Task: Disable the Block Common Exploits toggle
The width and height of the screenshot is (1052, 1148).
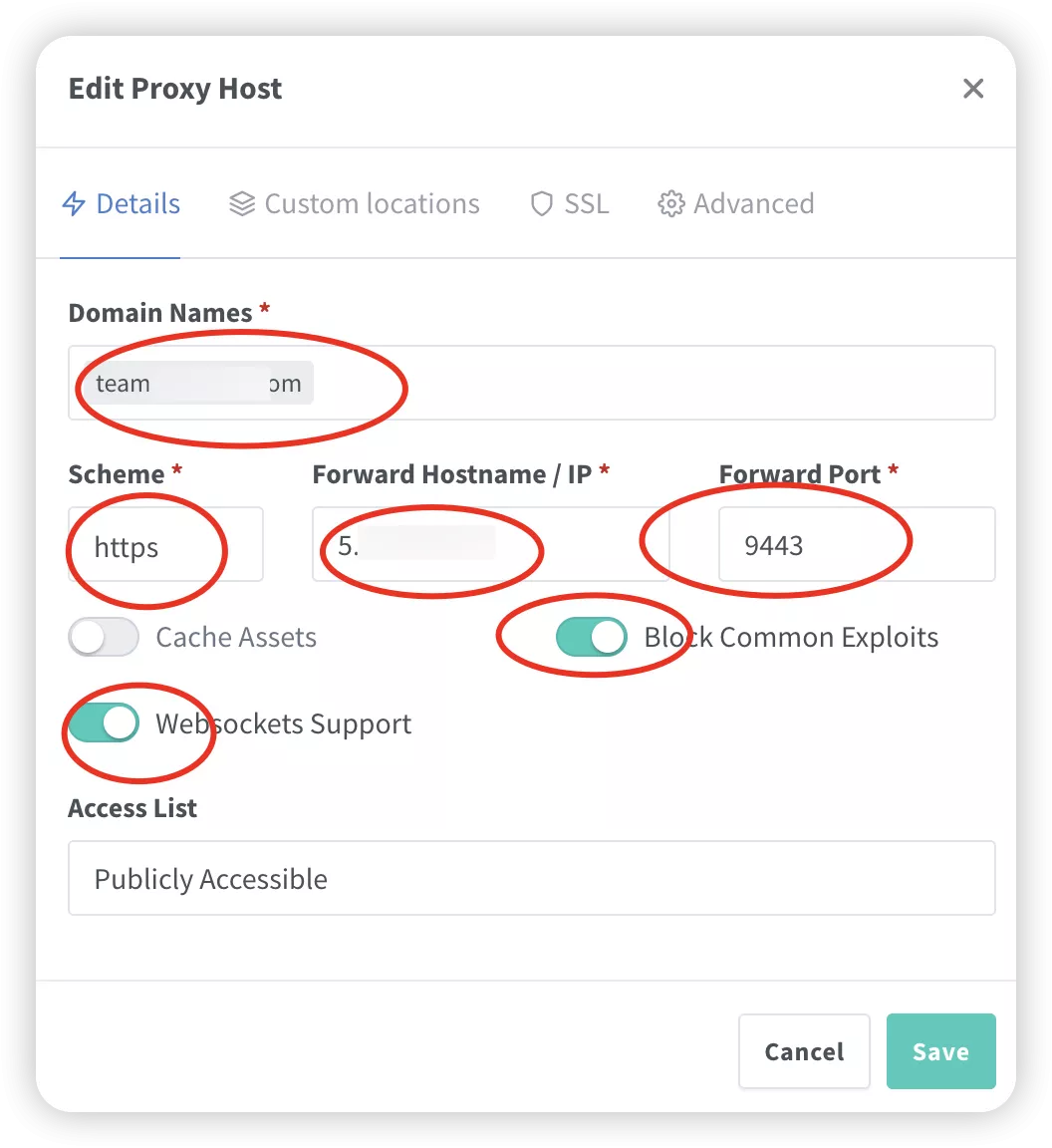Action: click(x=592, y=637)
